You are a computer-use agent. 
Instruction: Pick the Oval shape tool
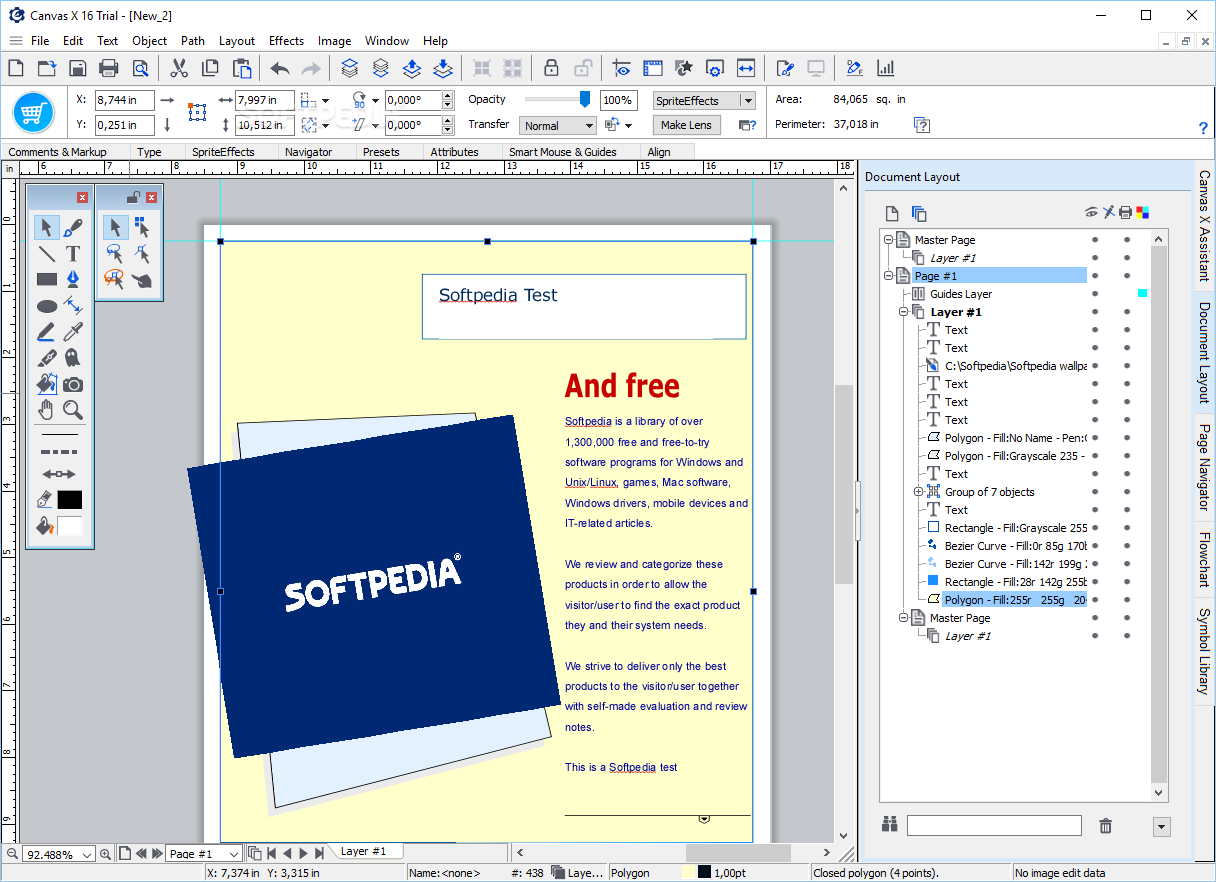[x=47, y=306]
